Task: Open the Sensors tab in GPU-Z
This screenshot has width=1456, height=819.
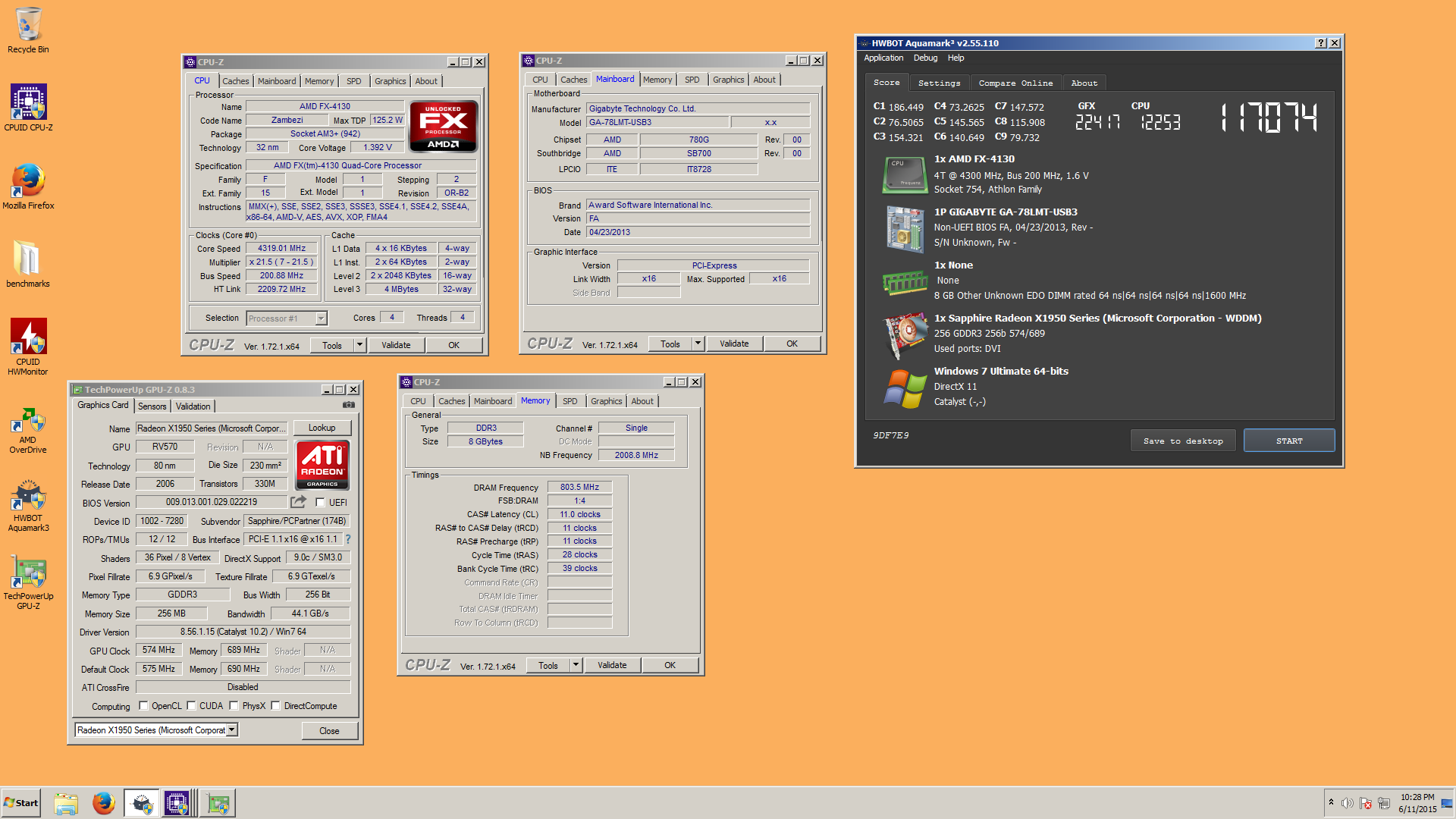Action: pyautogui.click(x=152, y=406)
